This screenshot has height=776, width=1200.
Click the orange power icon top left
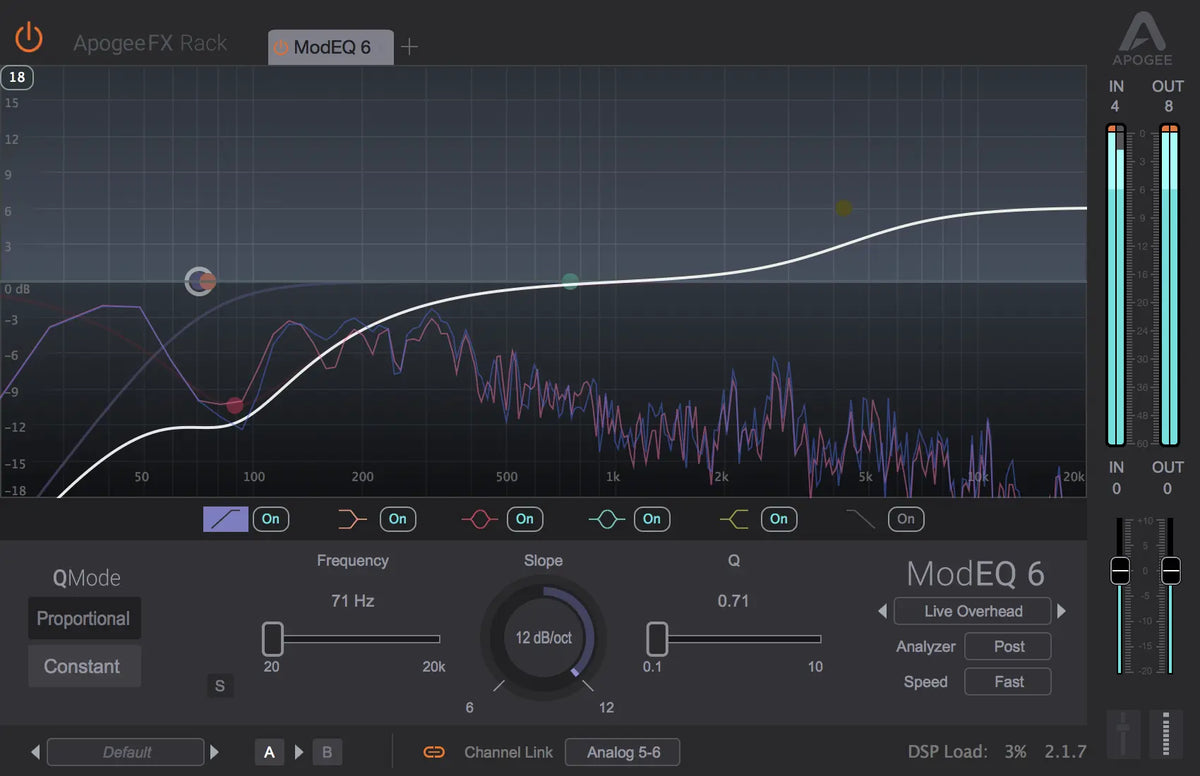[x=29, y=37]
